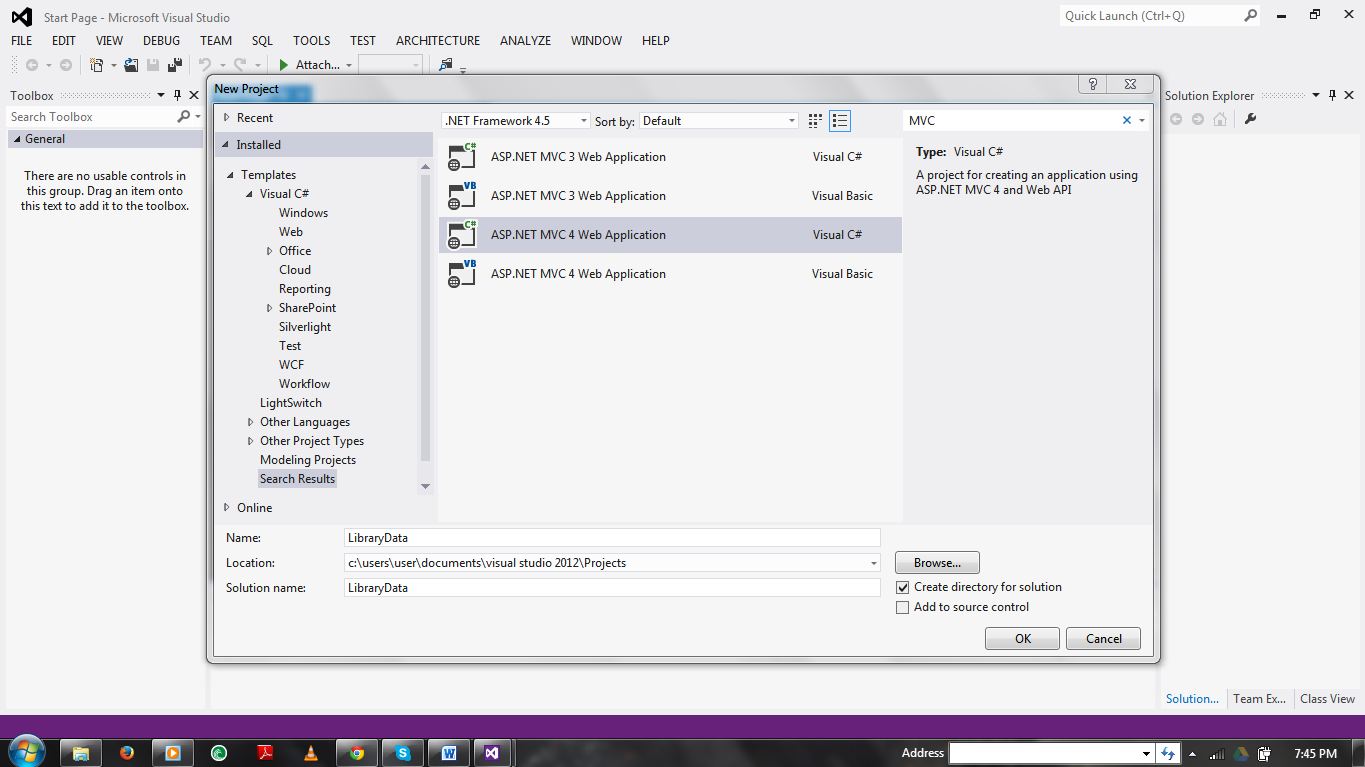Open the ARCHITECTURE menu
Image resolution: width=1365 pixels, height=767 pixels.
[438, 41]
